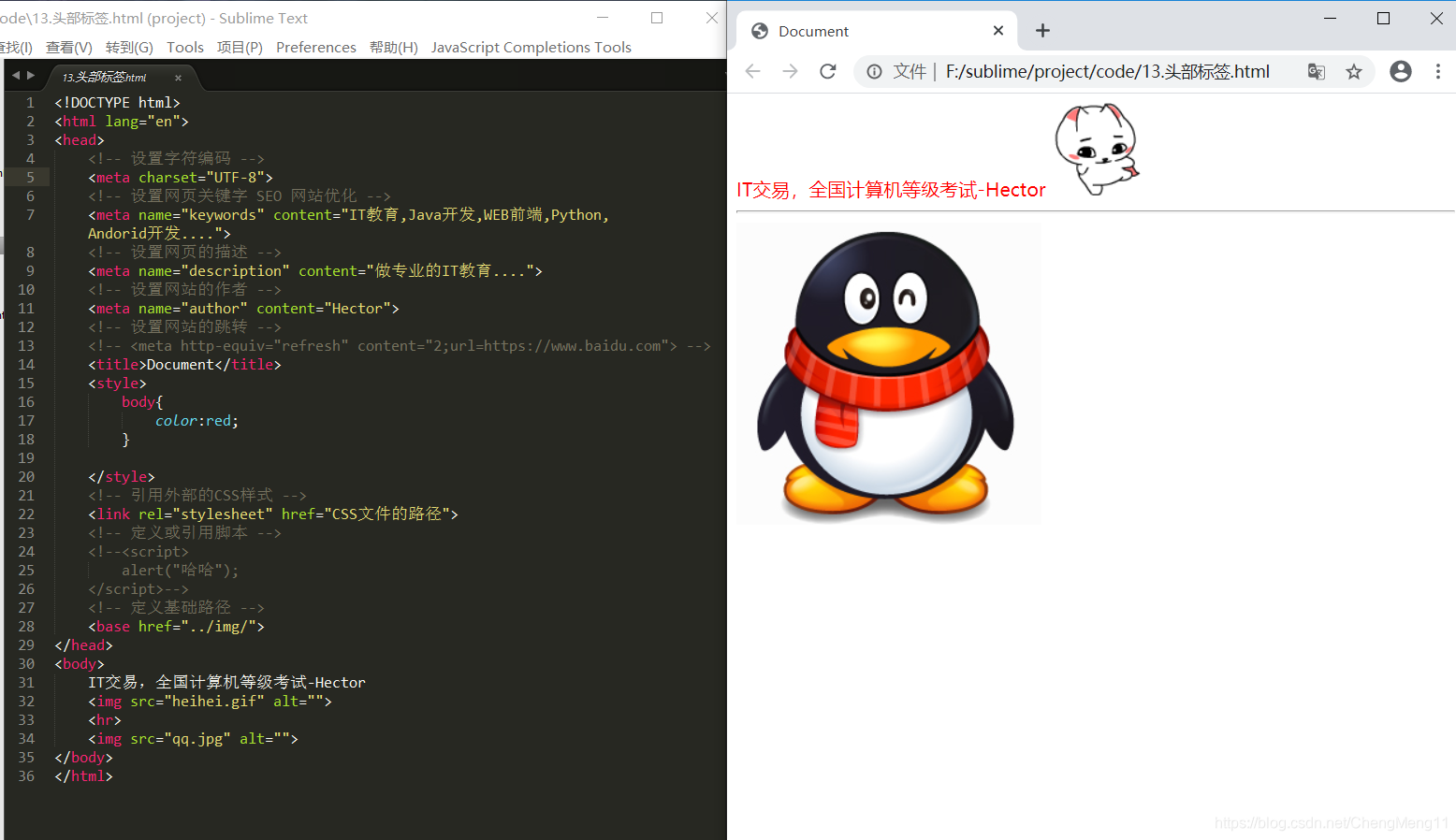Click Chrome's forward navigation arrow
The height and width of the screenshot is (840, 1456).
[x=791, y=71]
